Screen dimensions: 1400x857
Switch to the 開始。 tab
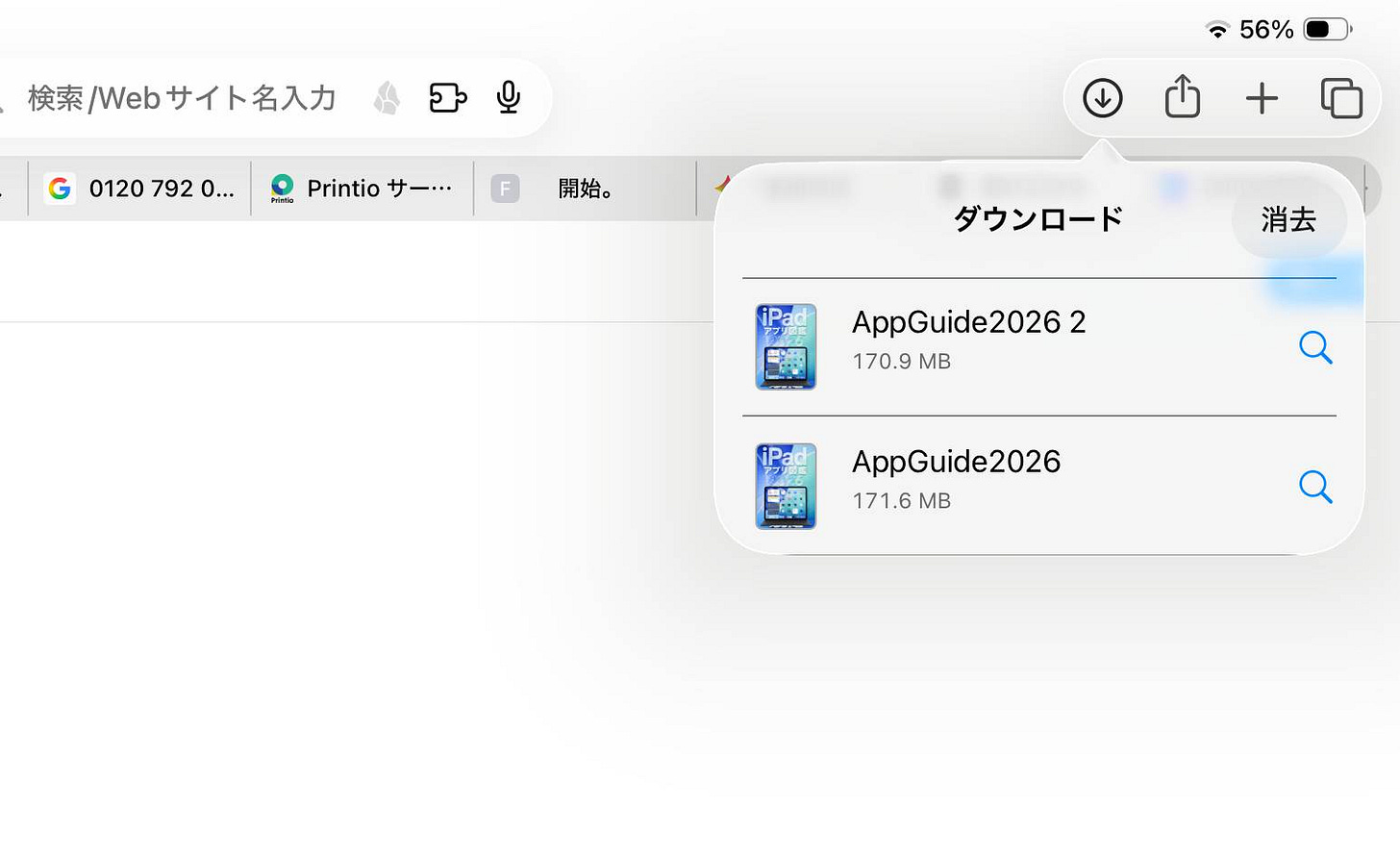(x=586, y=189)
